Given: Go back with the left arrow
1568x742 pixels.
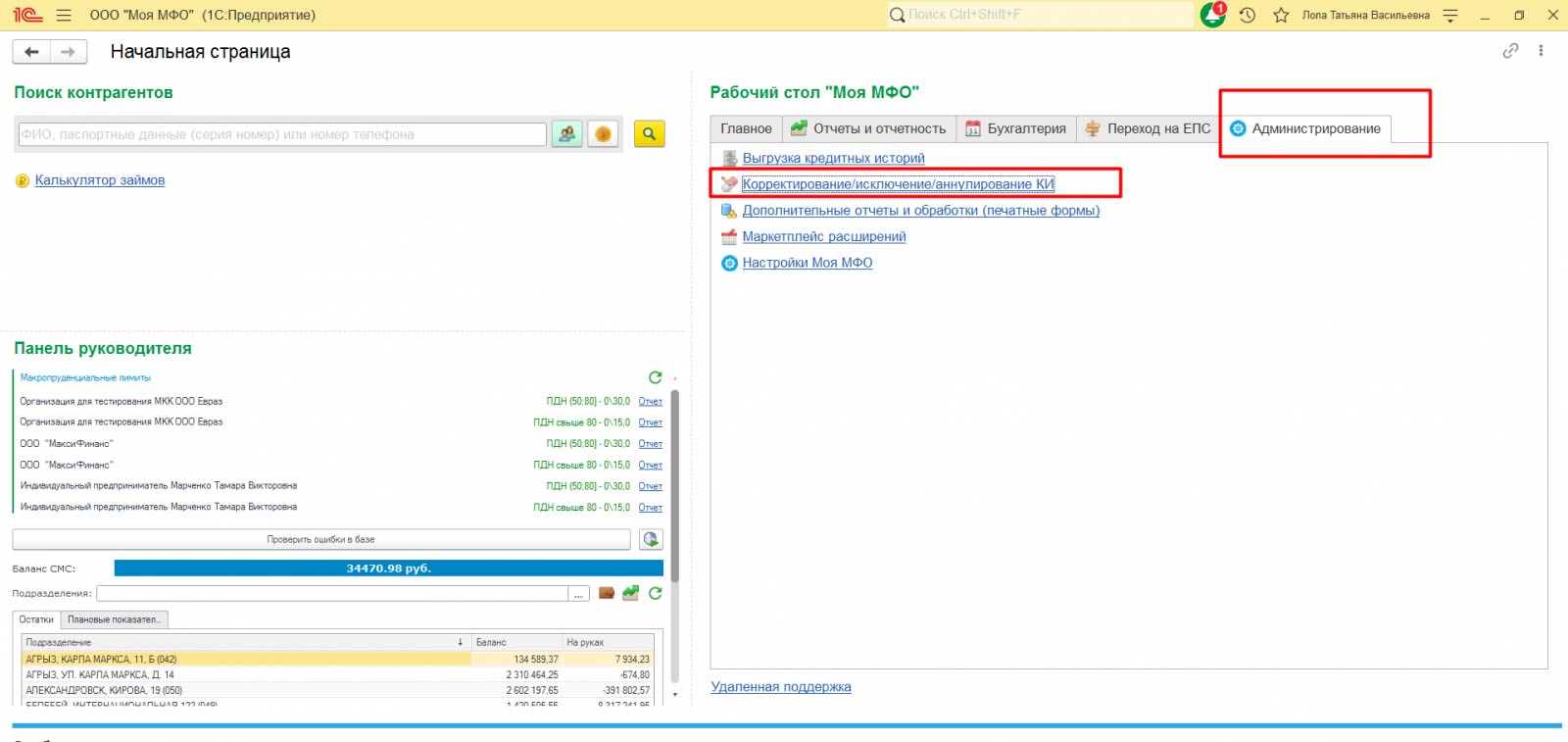Looking at the screenshot, I should coord(31,52).
